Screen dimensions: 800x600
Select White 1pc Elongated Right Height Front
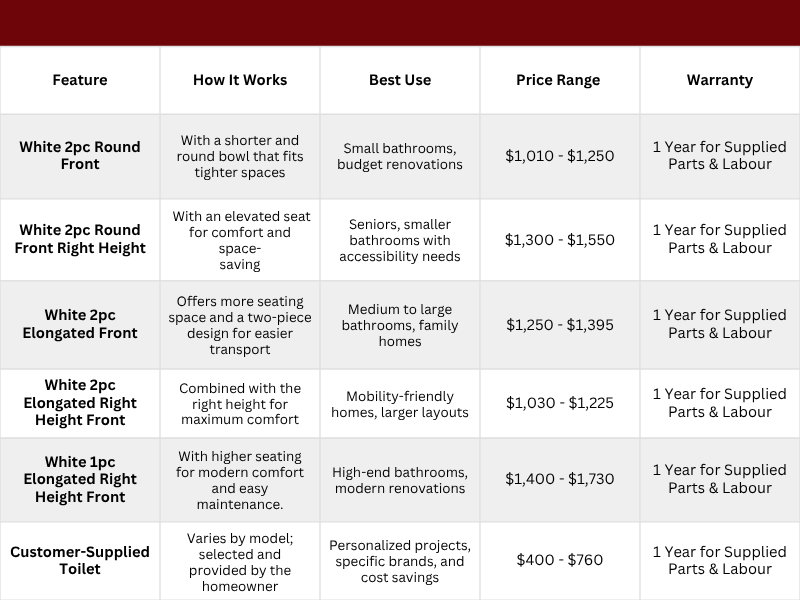pos(80,479)
